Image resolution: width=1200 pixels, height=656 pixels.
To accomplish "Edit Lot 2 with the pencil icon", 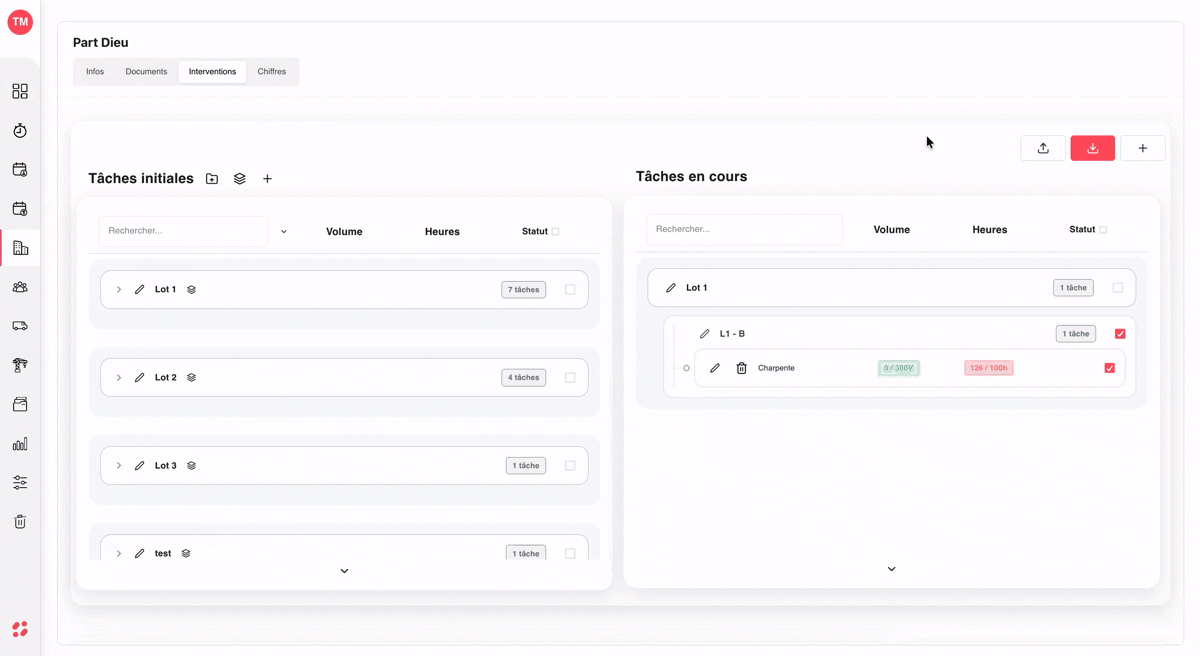I will point(140,378).
